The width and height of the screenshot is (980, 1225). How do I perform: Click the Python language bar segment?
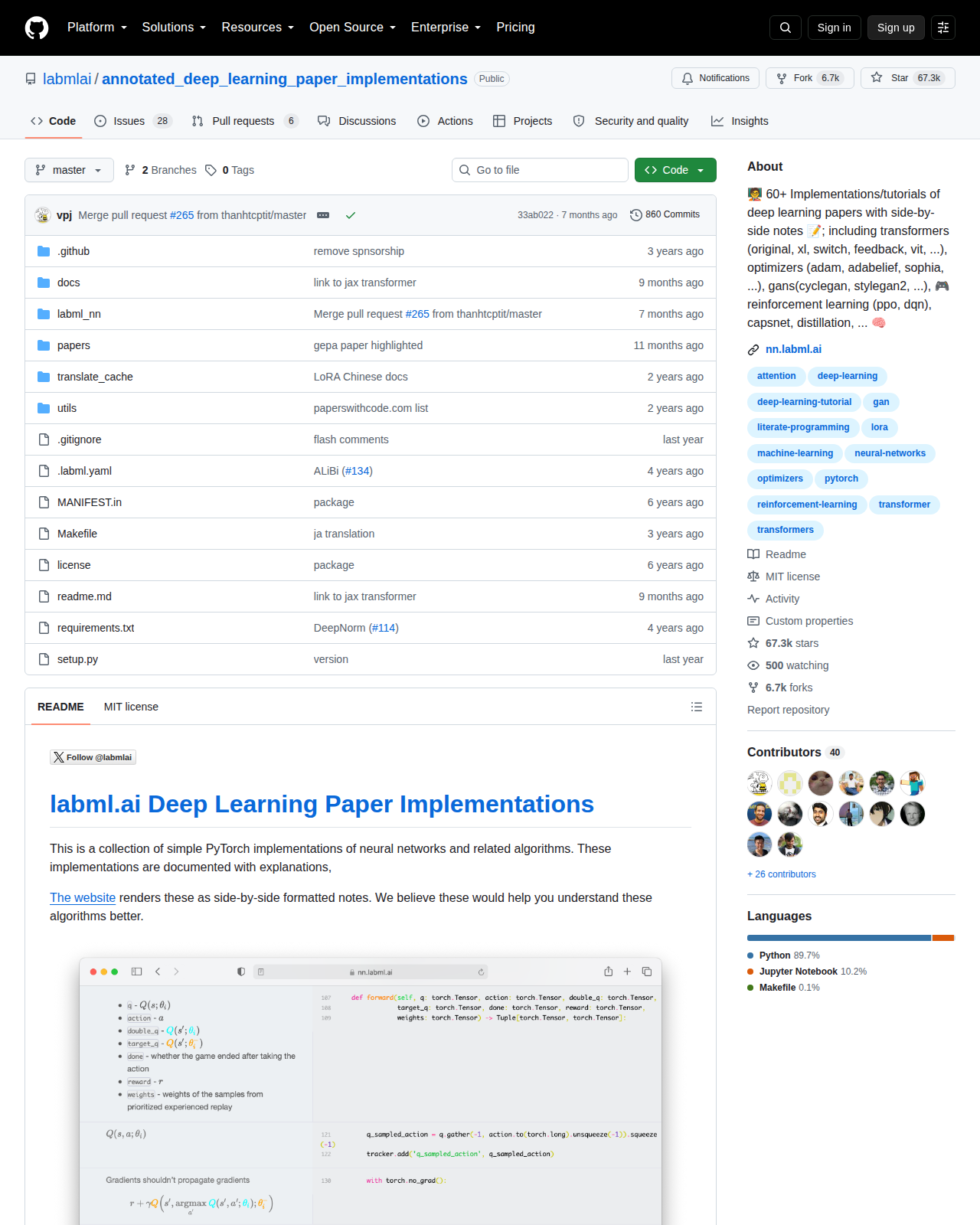coord(839,938)
